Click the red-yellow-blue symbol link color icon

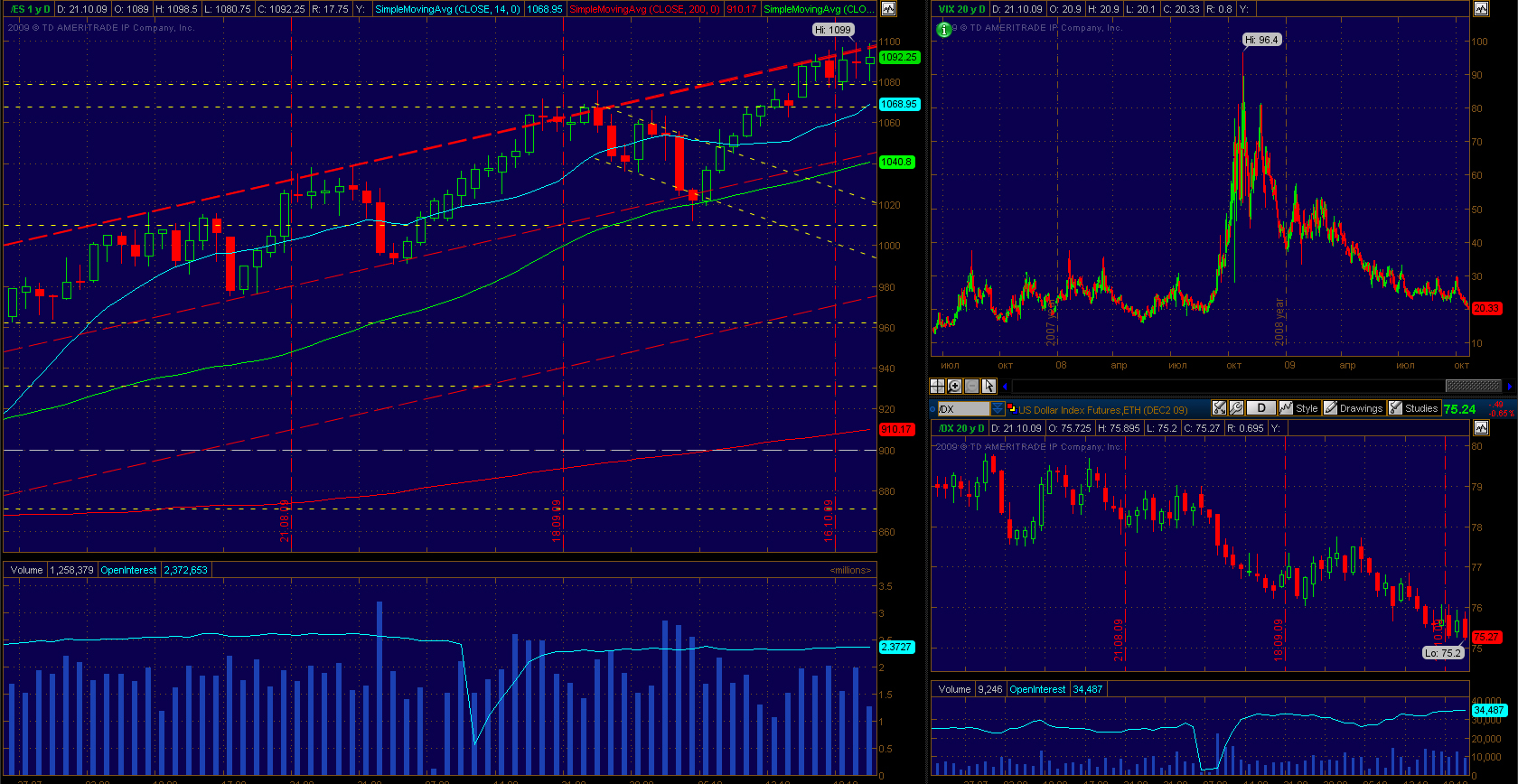pyautogui.click(x=1012, y=409)
